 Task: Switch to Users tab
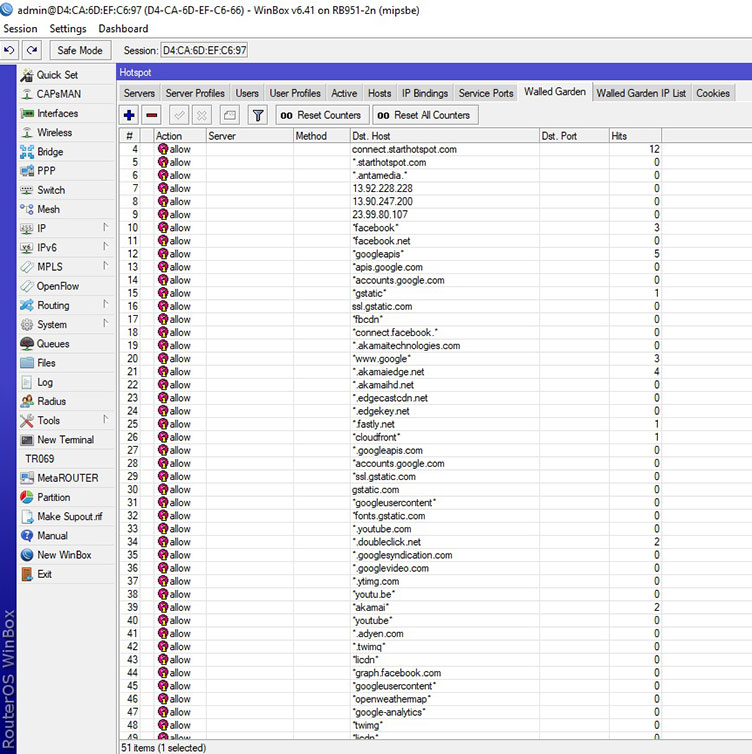[247, 93]
